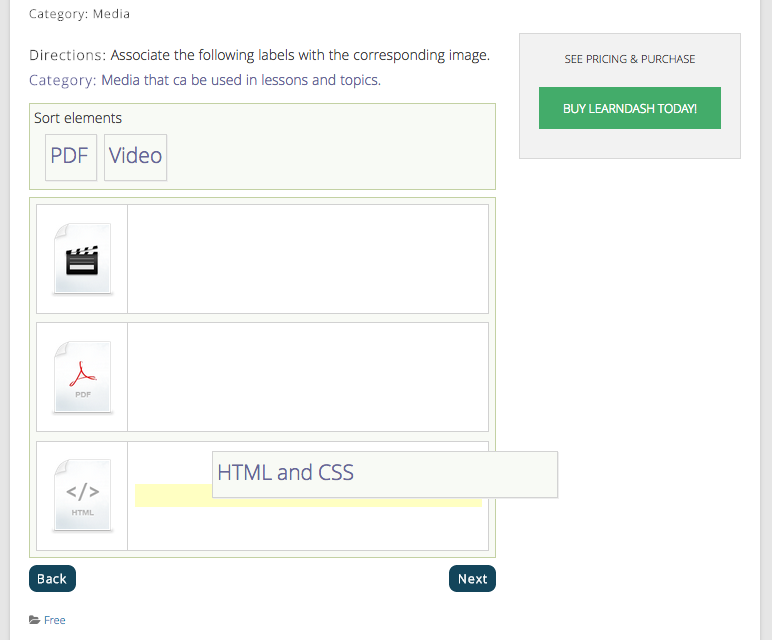Click the Directions instruction text

[259, 55]
